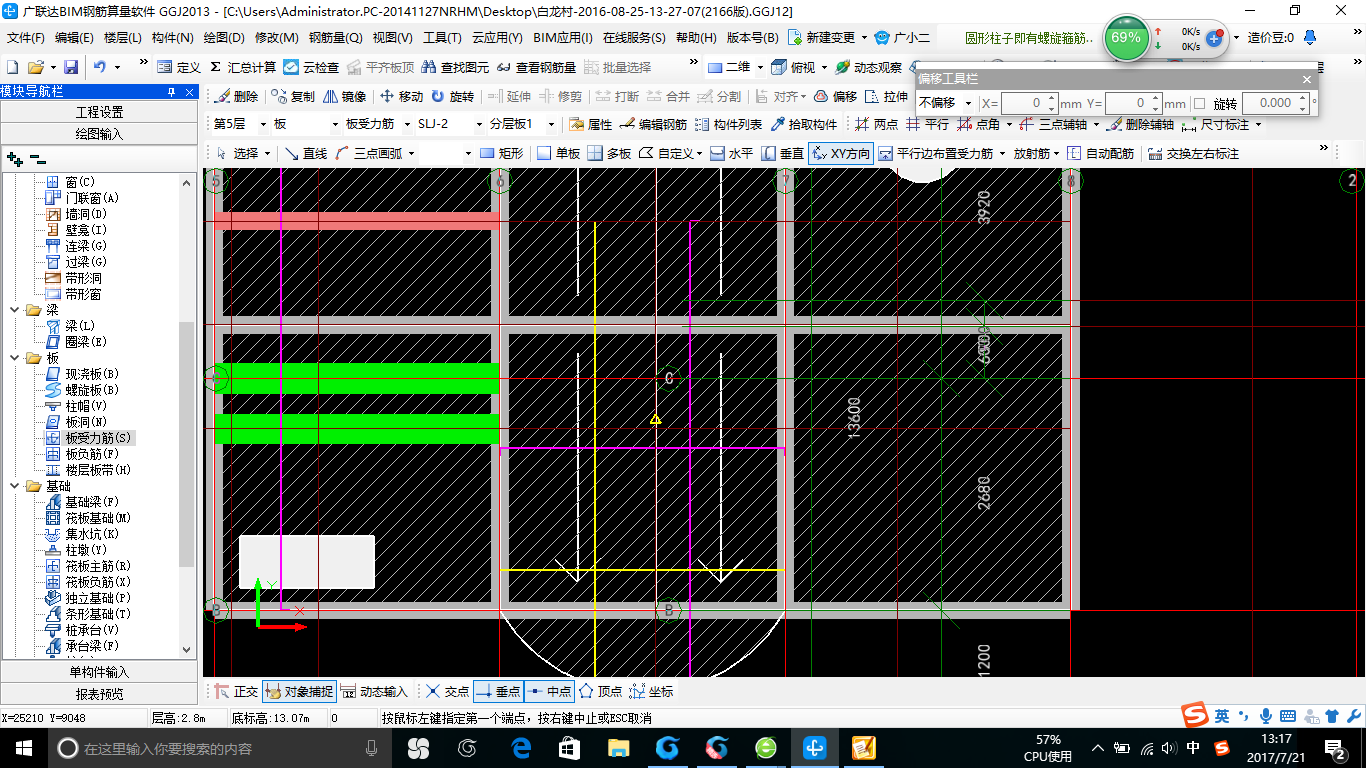Start 云检查 cloud check
This screenshot has width=1366, height=768.
pos(311,67)
